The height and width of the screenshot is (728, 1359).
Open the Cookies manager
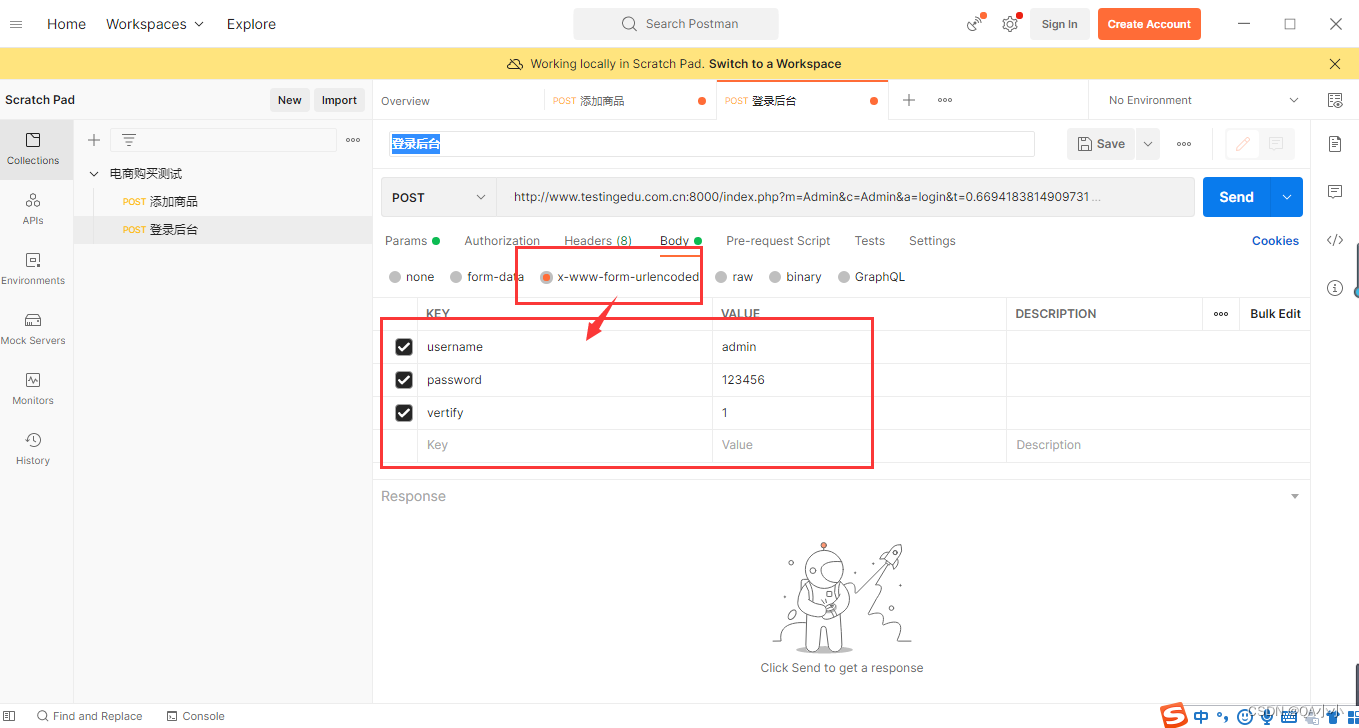click(1275, 240)
